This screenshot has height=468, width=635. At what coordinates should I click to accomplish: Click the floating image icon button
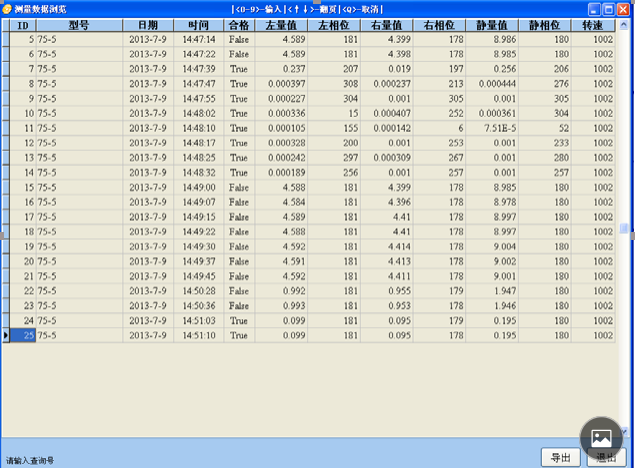coord(602,437)
